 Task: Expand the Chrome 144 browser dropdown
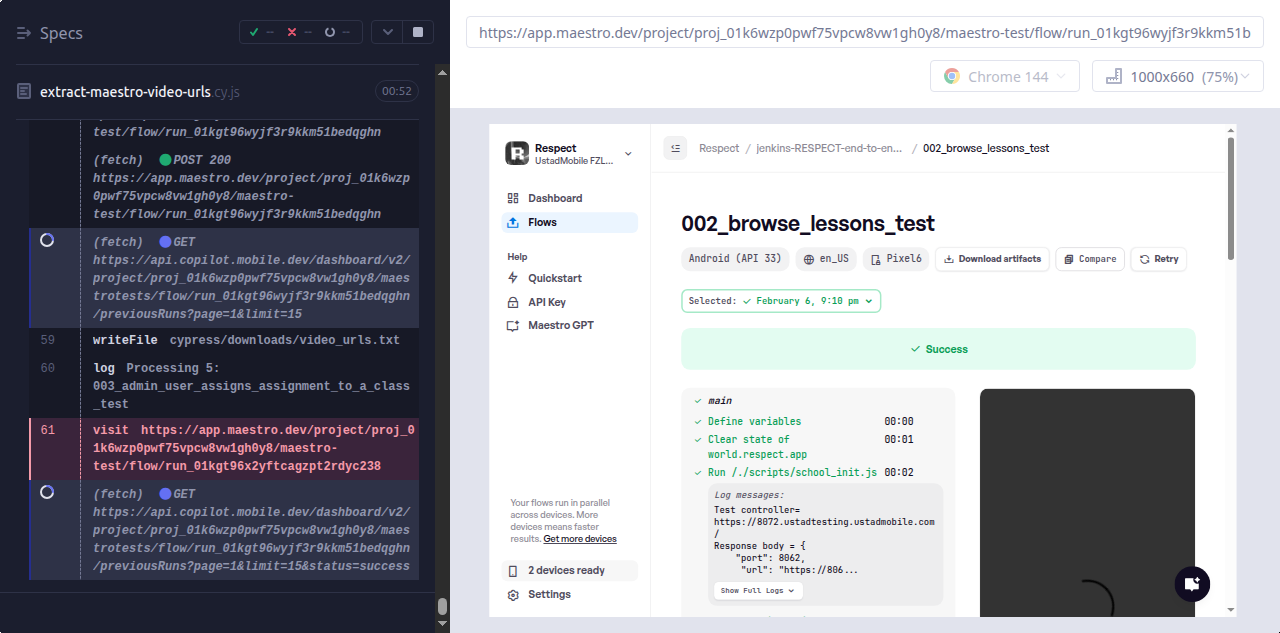tap(1004, 77)
